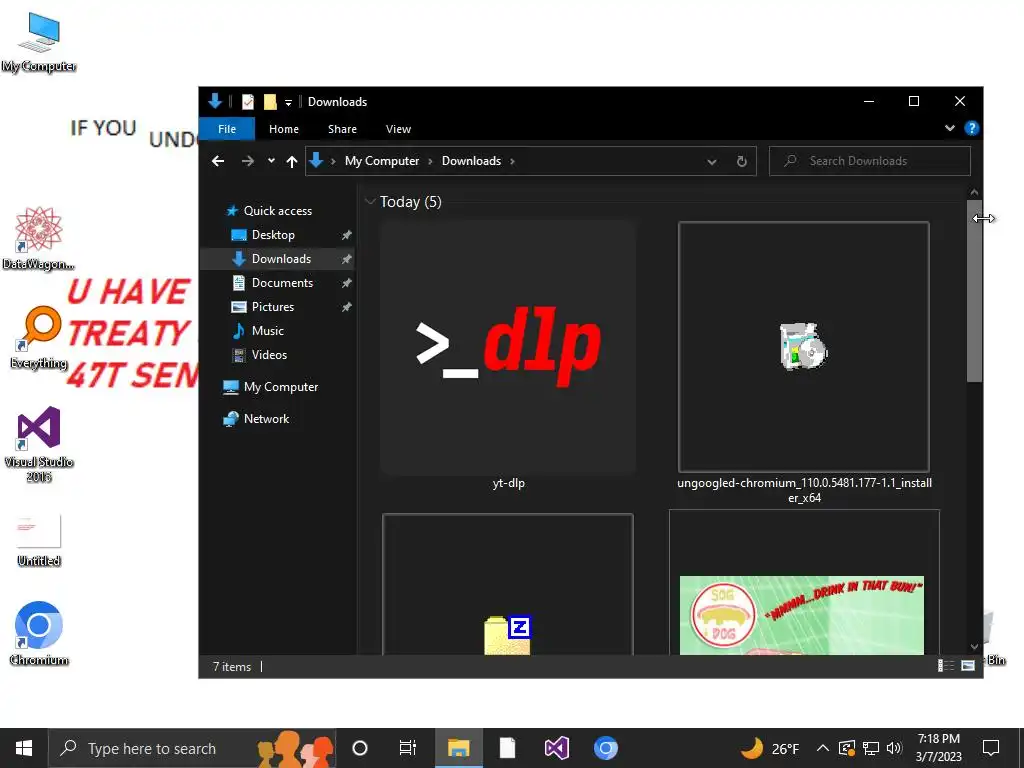
Task: Open Customize Quick Access Toolbar dropdown
Action: point(288,103)
